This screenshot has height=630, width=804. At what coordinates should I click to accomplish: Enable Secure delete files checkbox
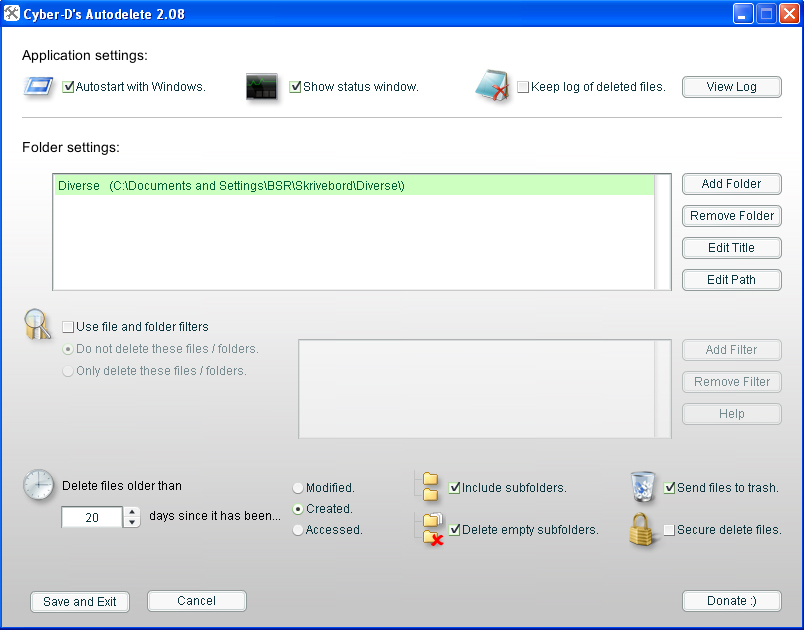tap(669, 530)
